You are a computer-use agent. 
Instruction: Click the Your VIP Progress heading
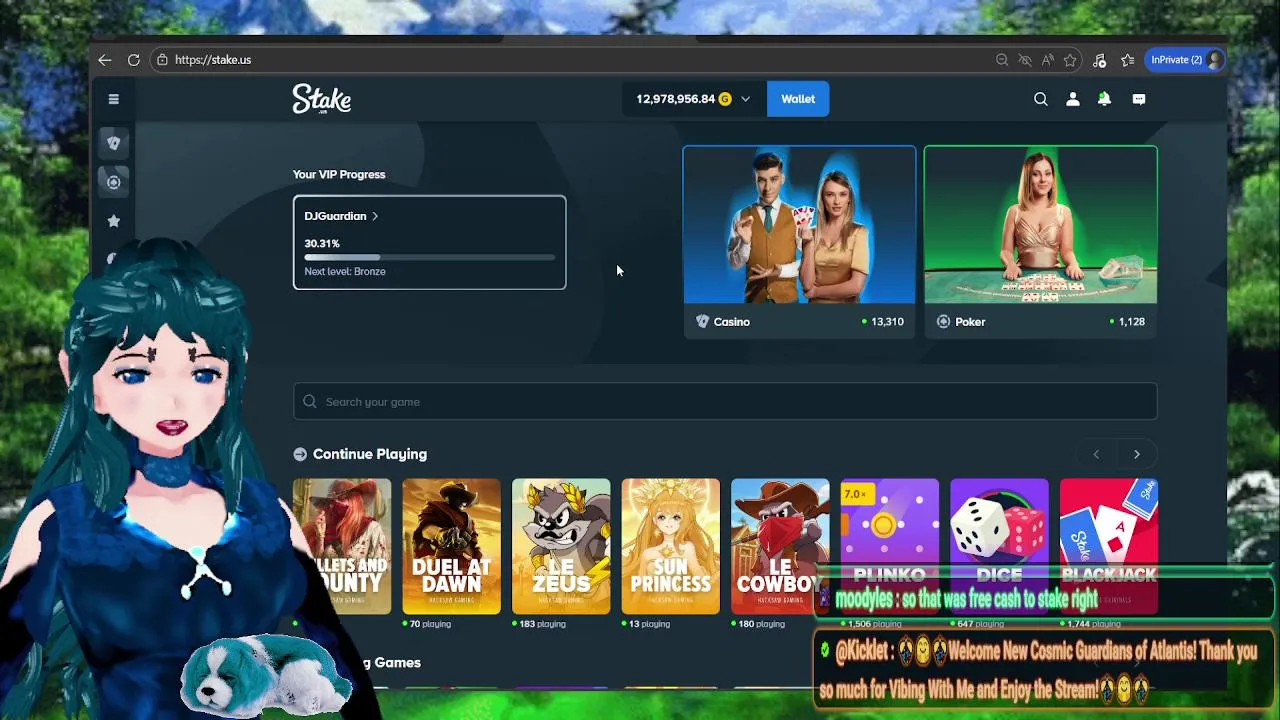339,174
